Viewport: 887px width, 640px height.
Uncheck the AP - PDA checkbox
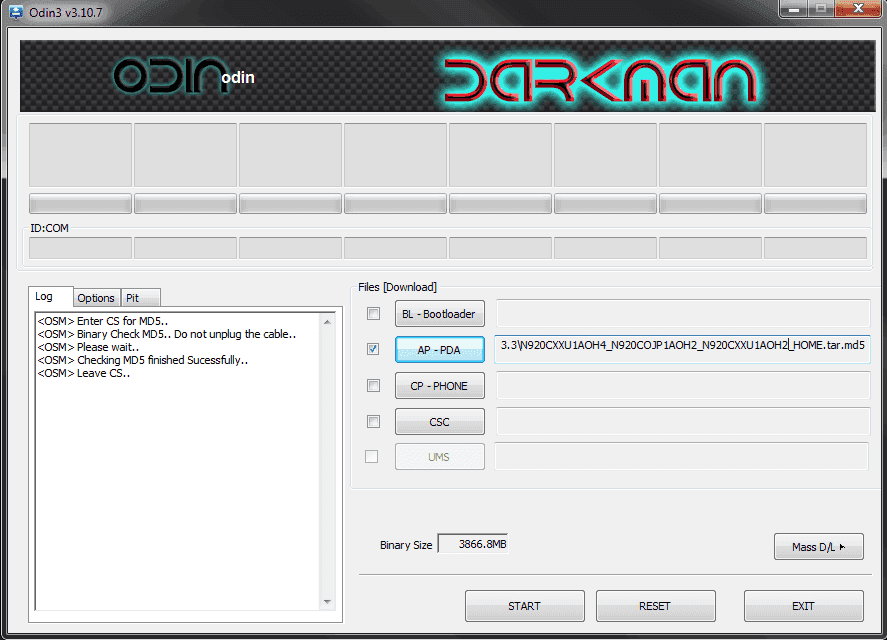pyautogui.click(x=373, y=349)
